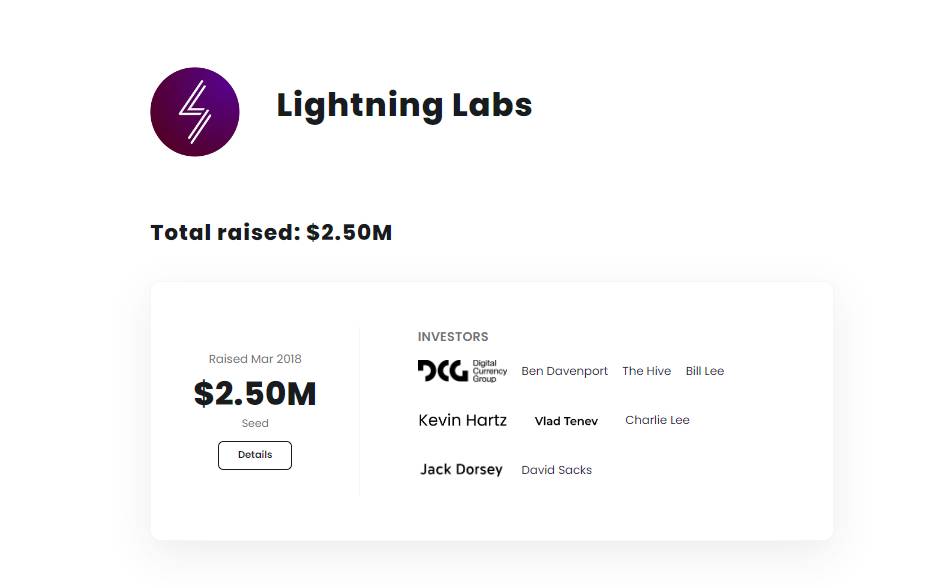Click the divider between amount and investors
The height and width of the screenshot is (588, 933).
(359, 411)
